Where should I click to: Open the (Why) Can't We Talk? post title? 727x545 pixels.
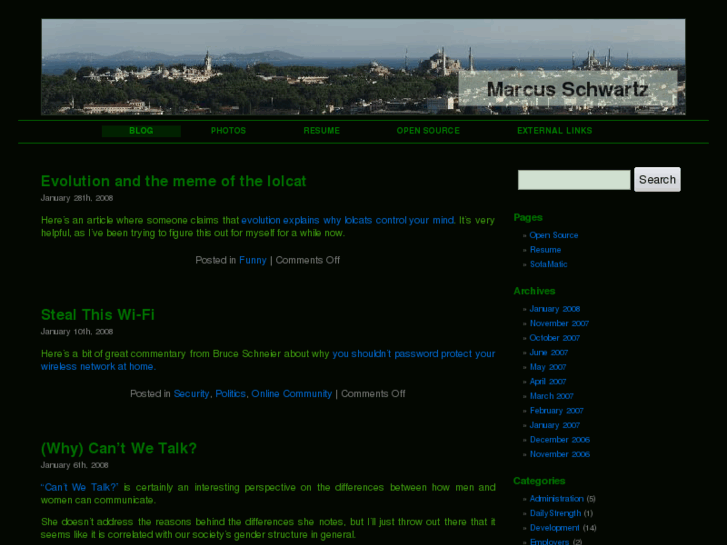[x=119, y=448]
